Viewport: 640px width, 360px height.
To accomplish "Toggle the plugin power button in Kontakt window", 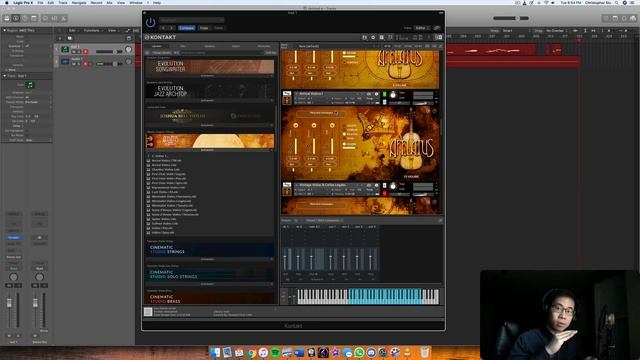I will (150, 22).
